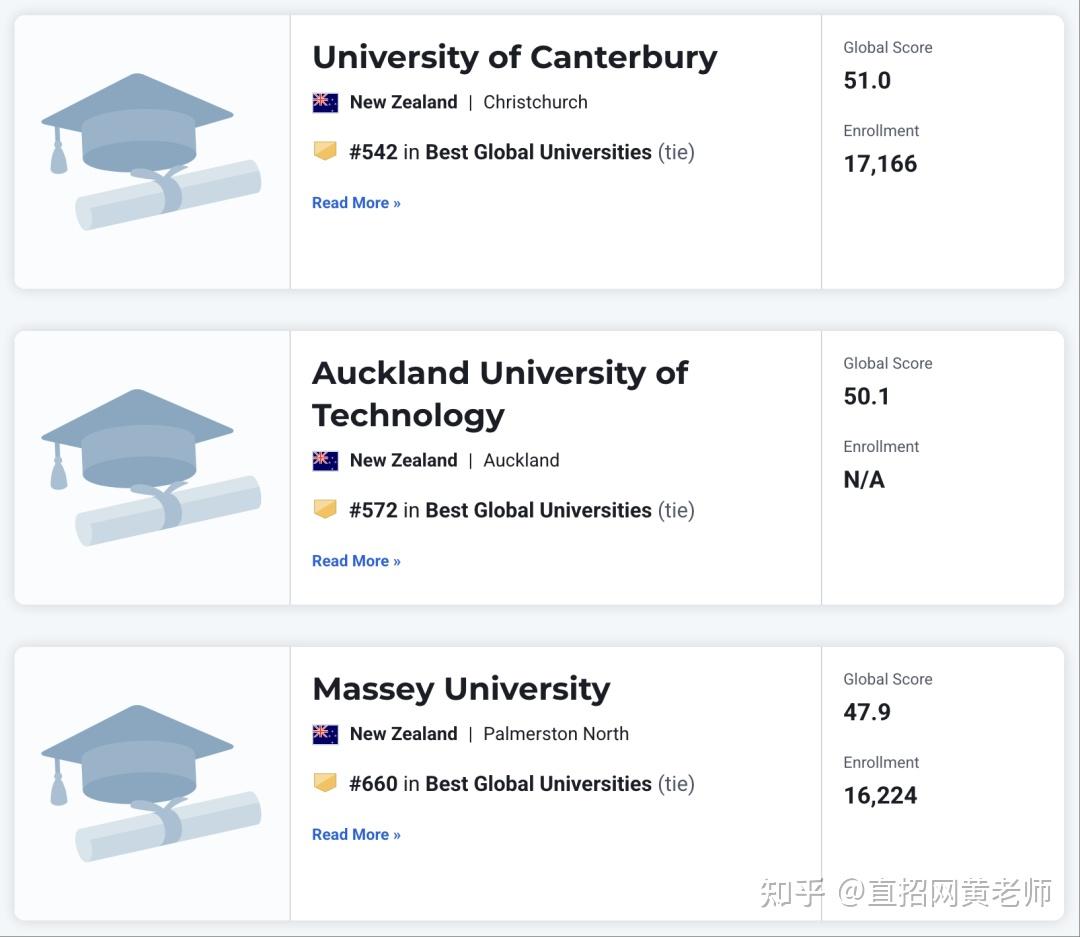Click the New Zealand flag beside Palmerston North
Viewport: 1080px width, 937px height.
tap(325, 734)
